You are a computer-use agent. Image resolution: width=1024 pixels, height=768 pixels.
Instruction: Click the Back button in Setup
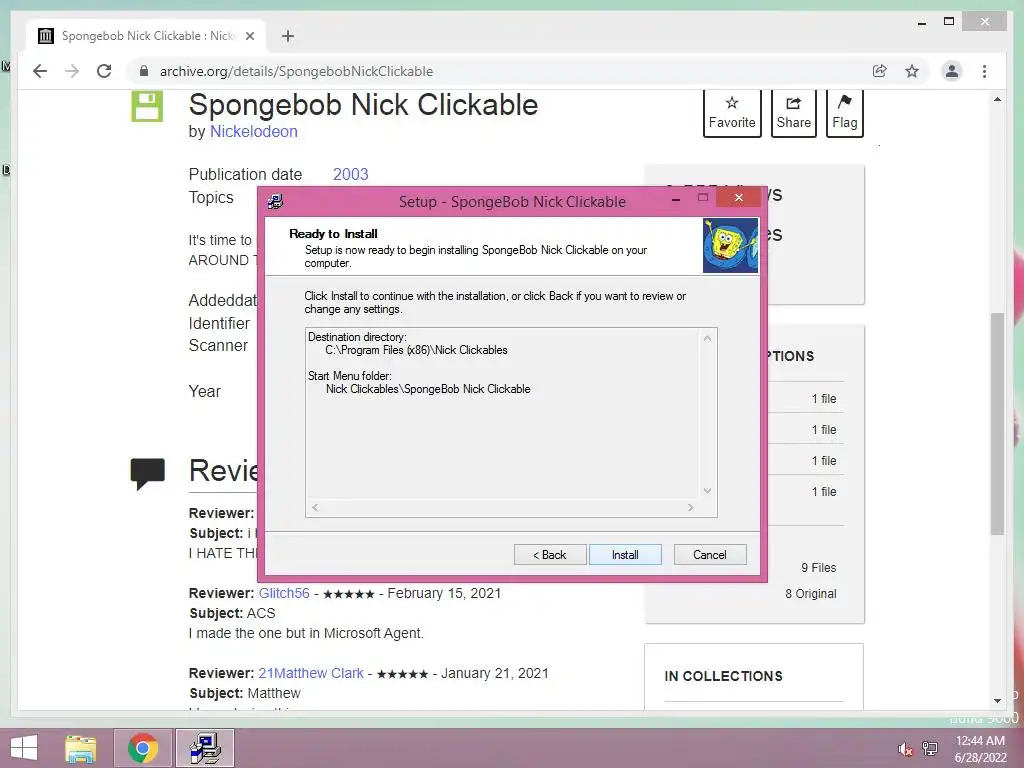tap(550, 554)
